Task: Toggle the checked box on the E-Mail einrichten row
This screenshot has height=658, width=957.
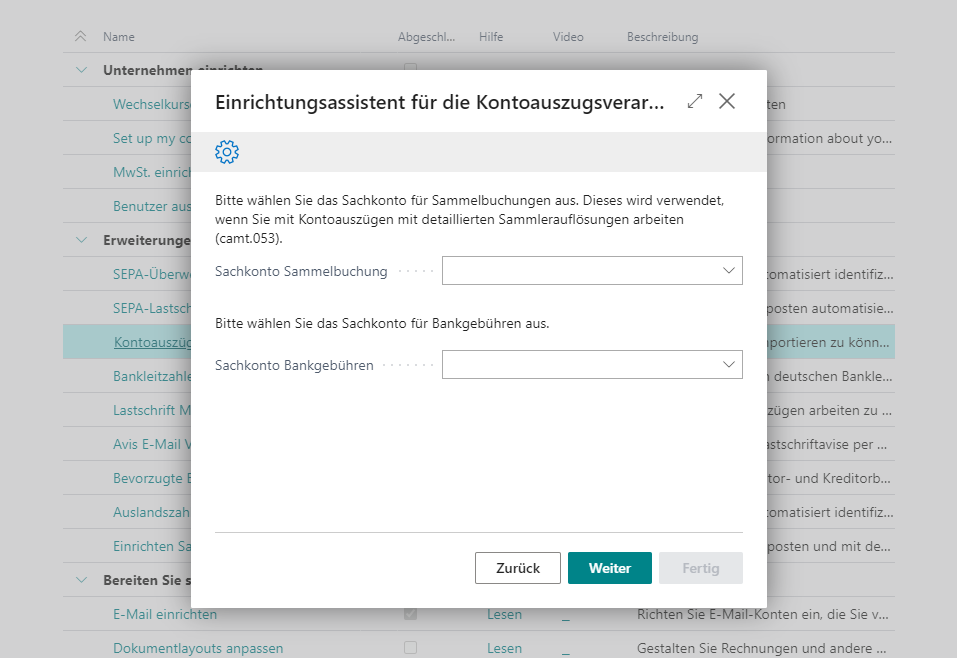Action: point(409,613)
